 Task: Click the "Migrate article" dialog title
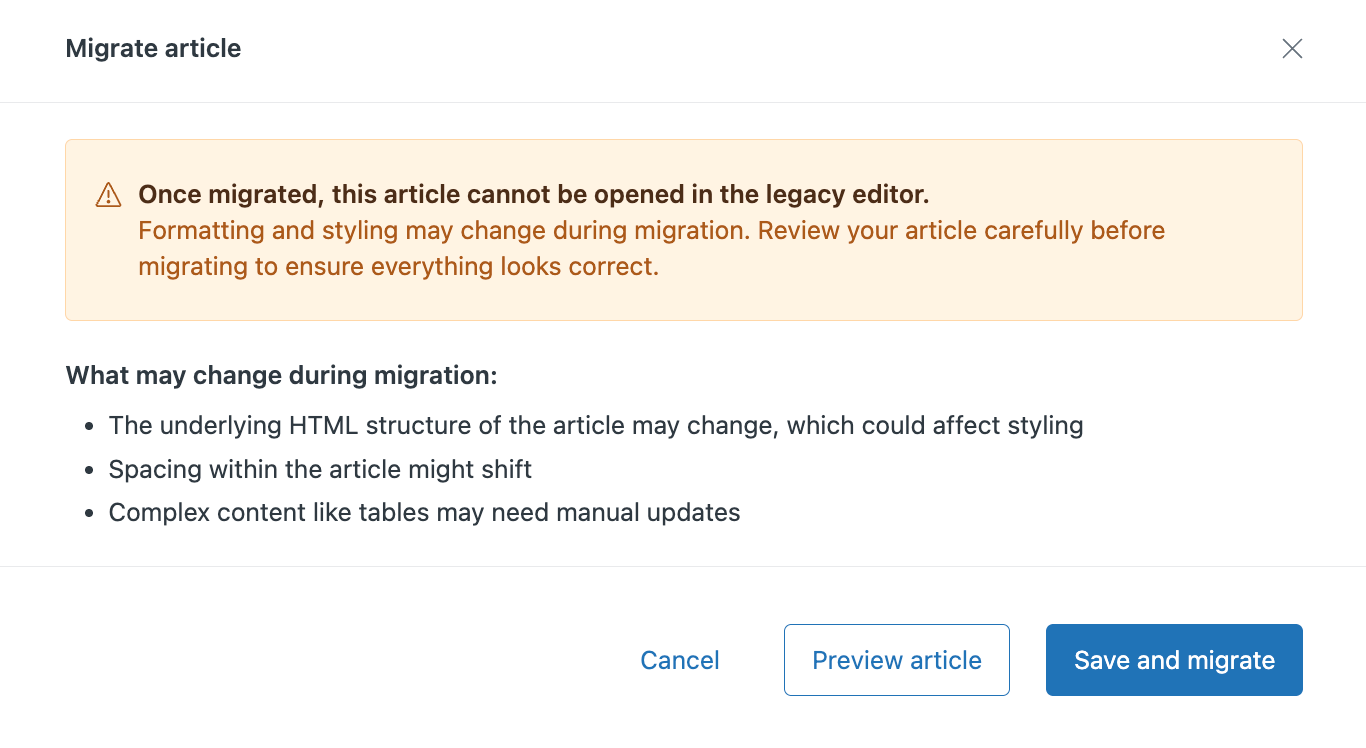click(x=153, y=48)
